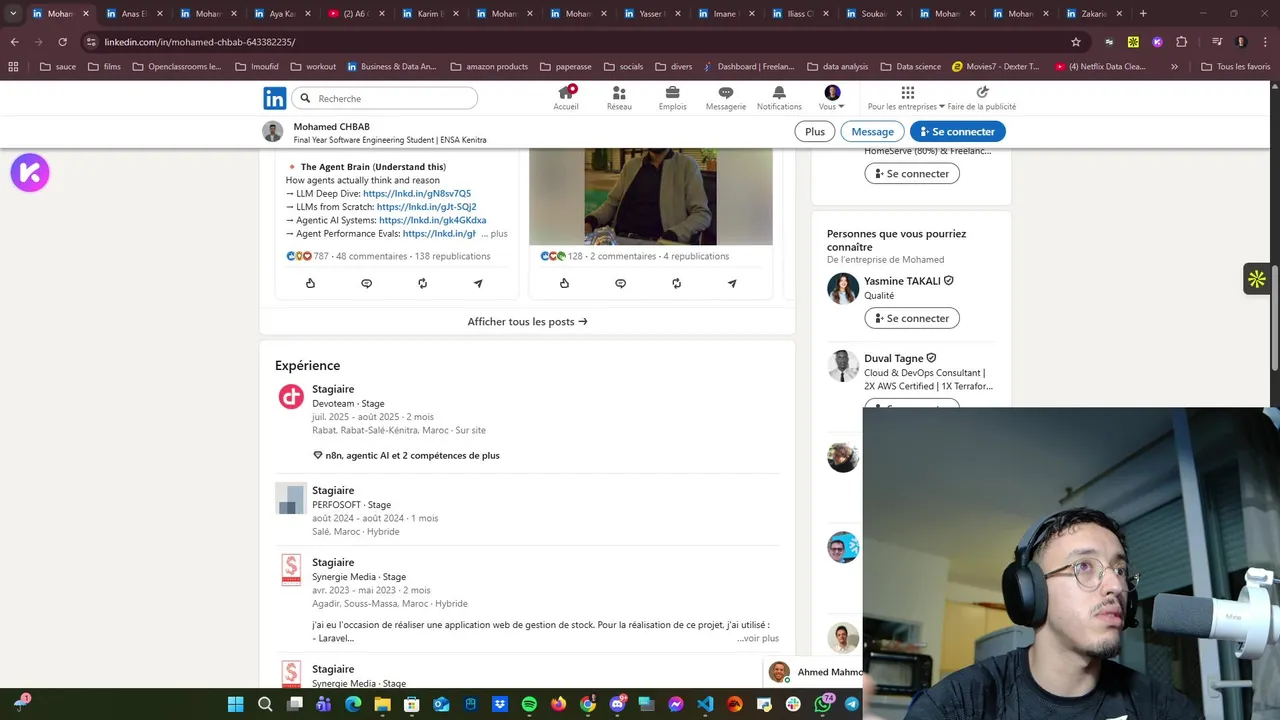Click Se connecter under HomeServe suggestion
1280x720 pixels.
912,173
